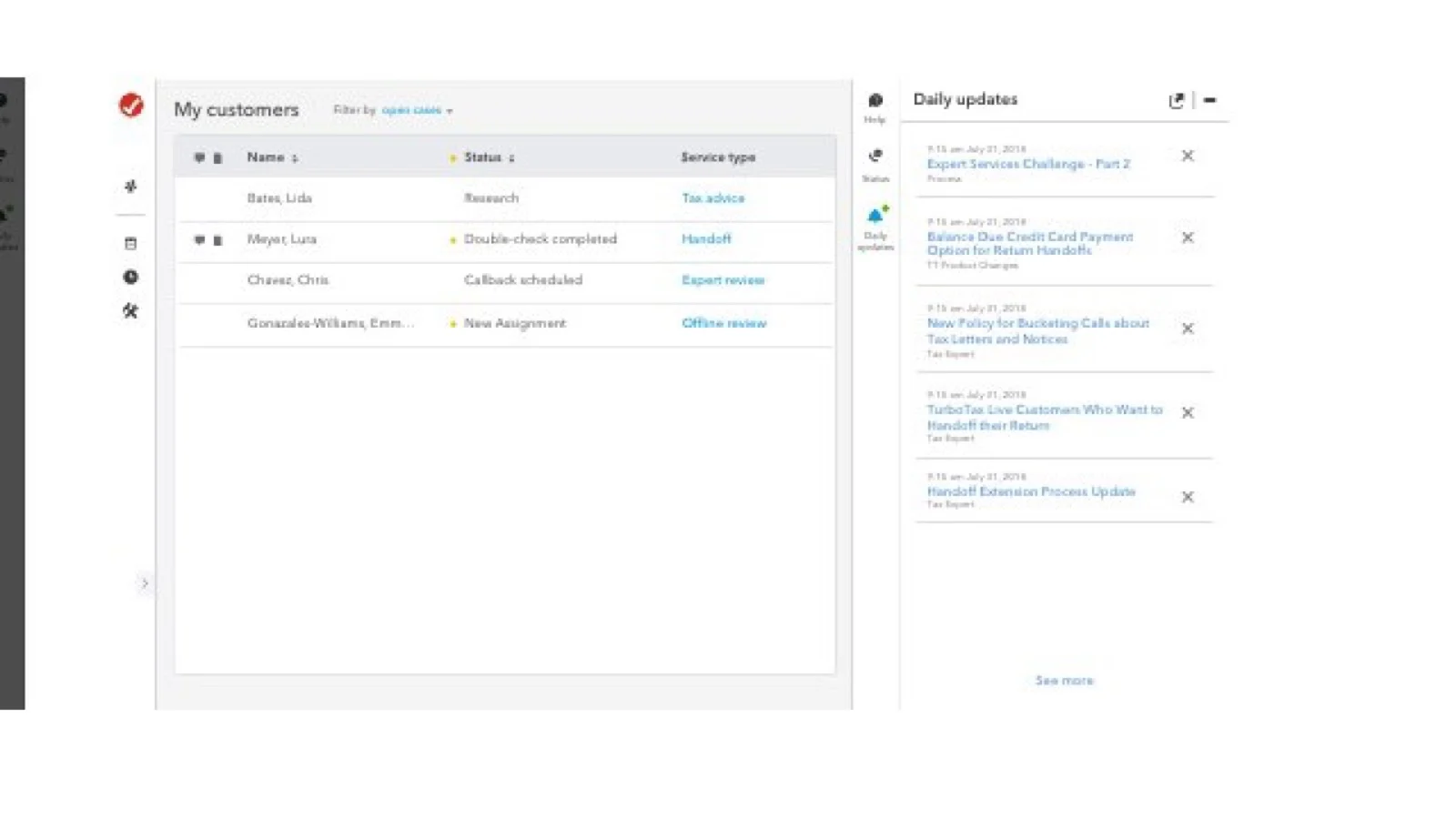
Task: Open TurboTax Live Customers handoff article
Action: tap(1045, 418)
